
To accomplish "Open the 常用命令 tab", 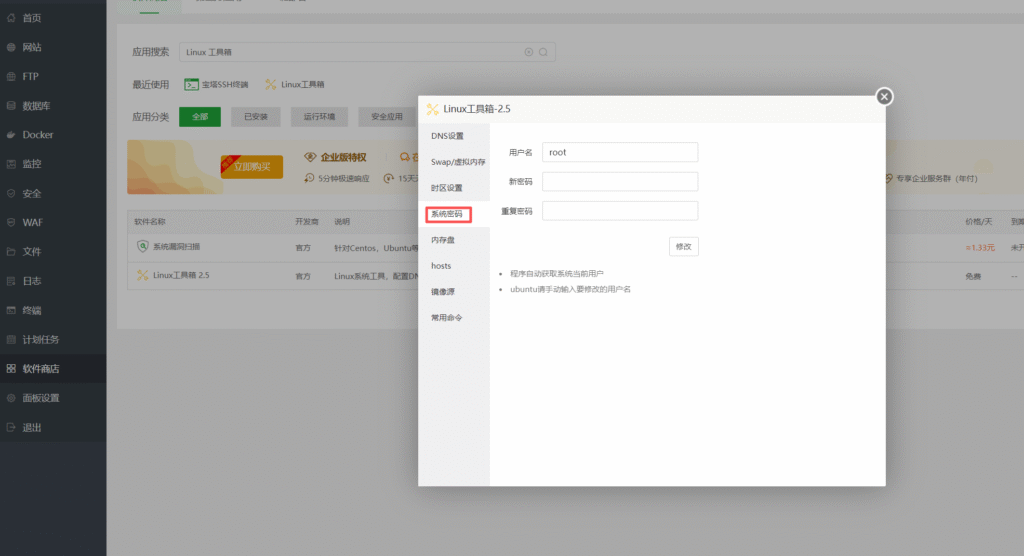I will point(447,318).
